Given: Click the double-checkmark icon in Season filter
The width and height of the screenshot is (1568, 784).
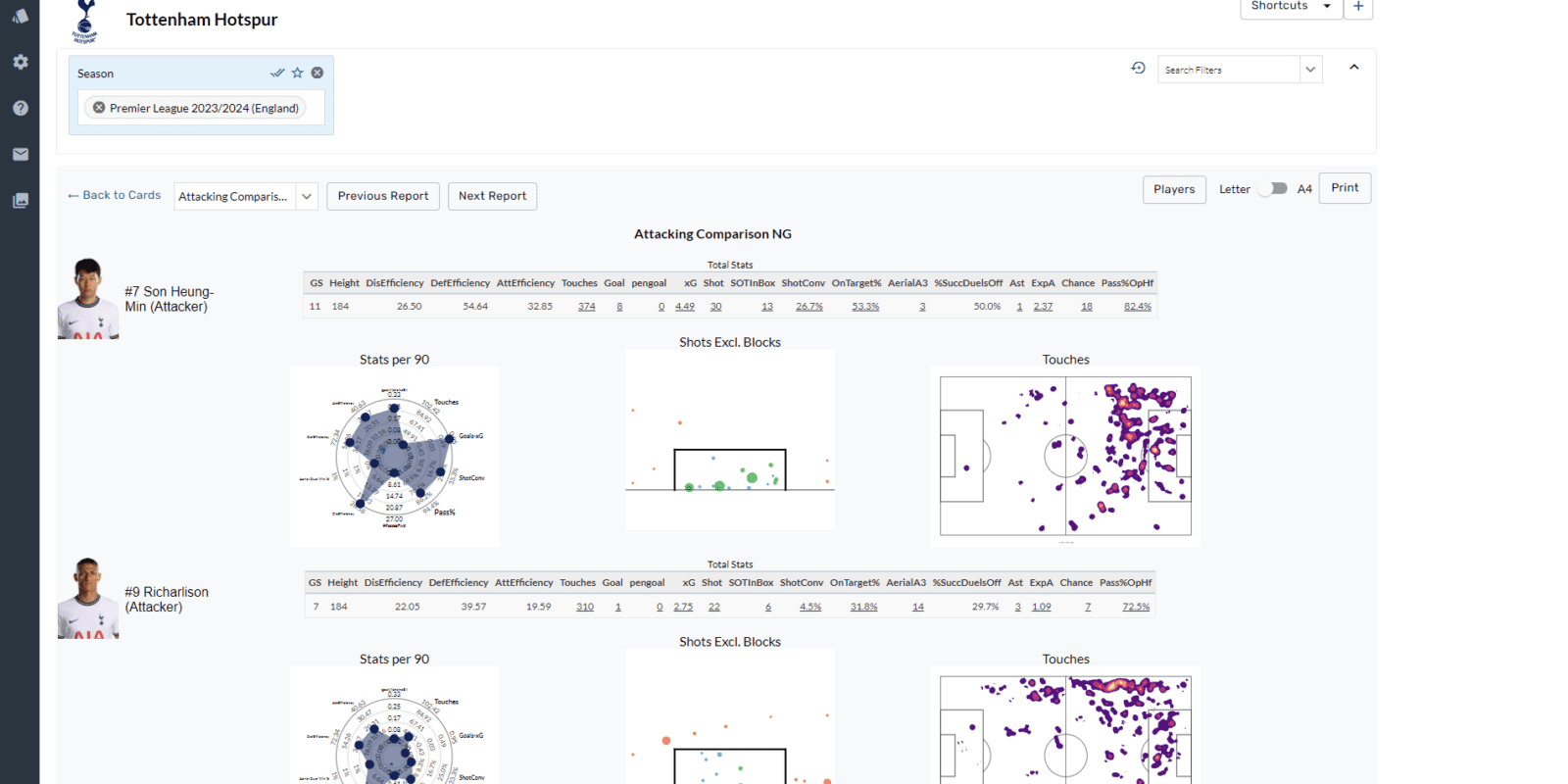Looking at the screenshot, I should pos(277,73).
